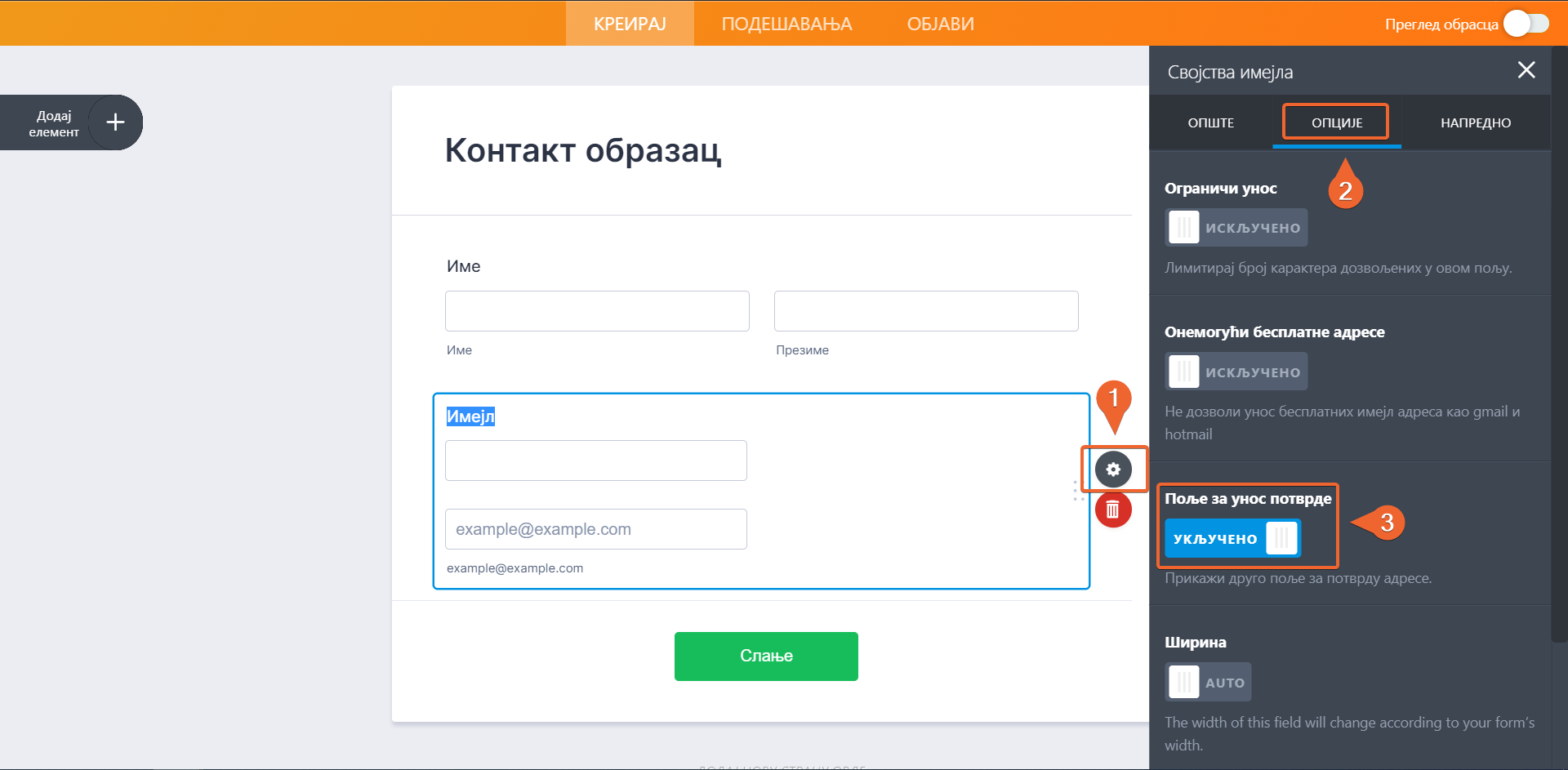
Task: Enable the Ограничи унос option
Action: pyautogui.click(x=1236, y=227)
